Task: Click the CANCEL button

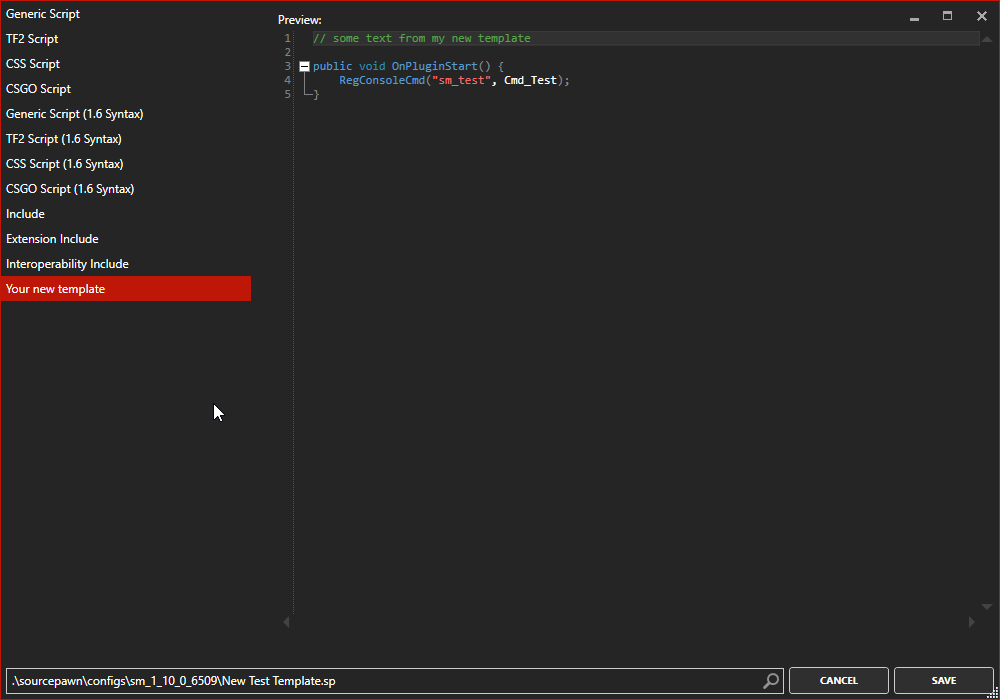Action: click(839, 681)
